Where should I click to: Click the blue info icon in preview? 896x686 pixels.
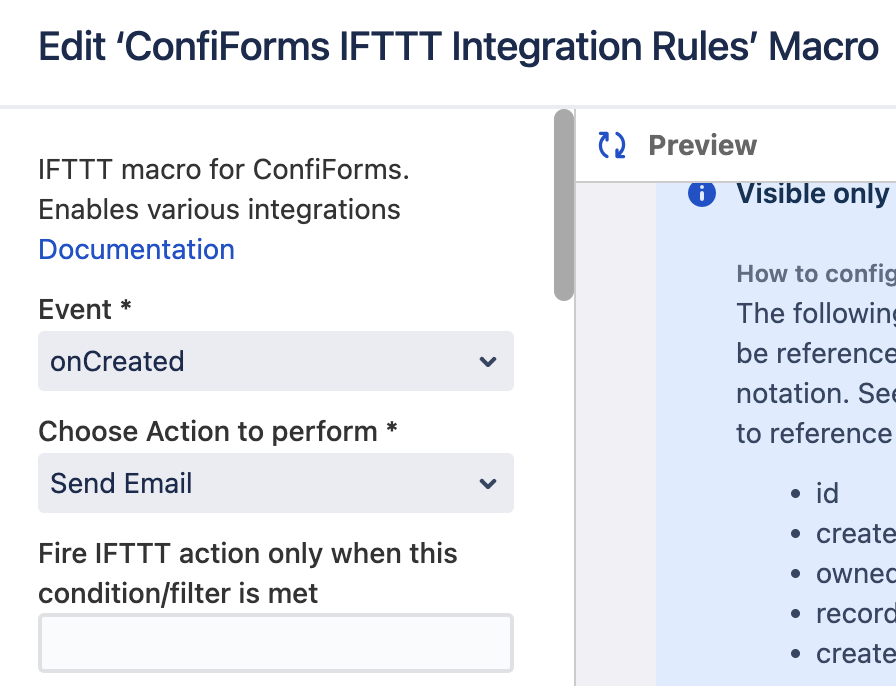[702, 194]
